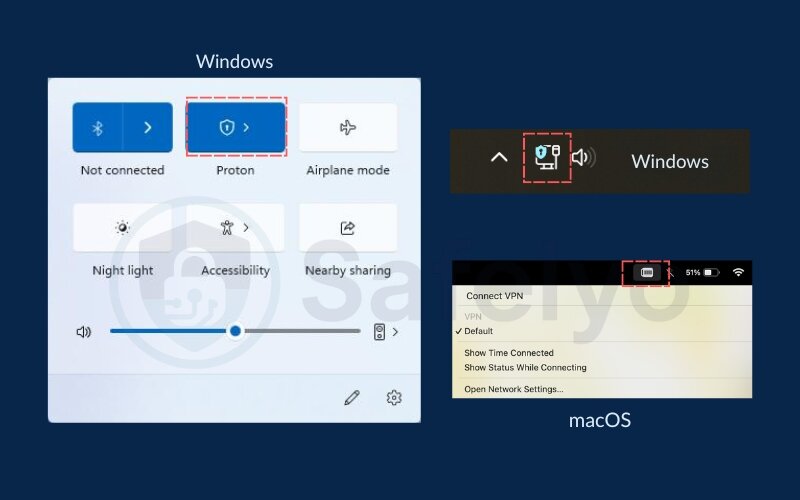Click the volume slider track
The width and height of the screenshot is (800, 500).
pos(300,331)
